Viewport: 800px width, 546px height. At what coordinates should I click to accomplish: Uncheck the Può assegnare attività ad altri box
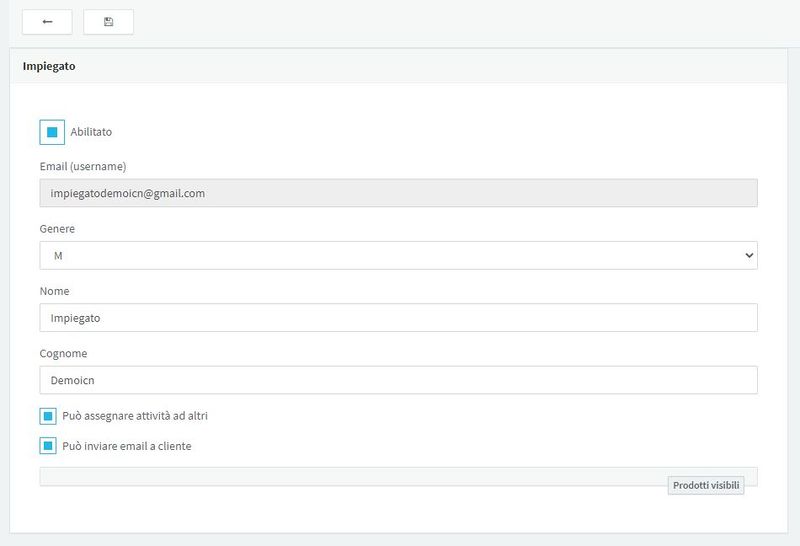tap(48, 416)
